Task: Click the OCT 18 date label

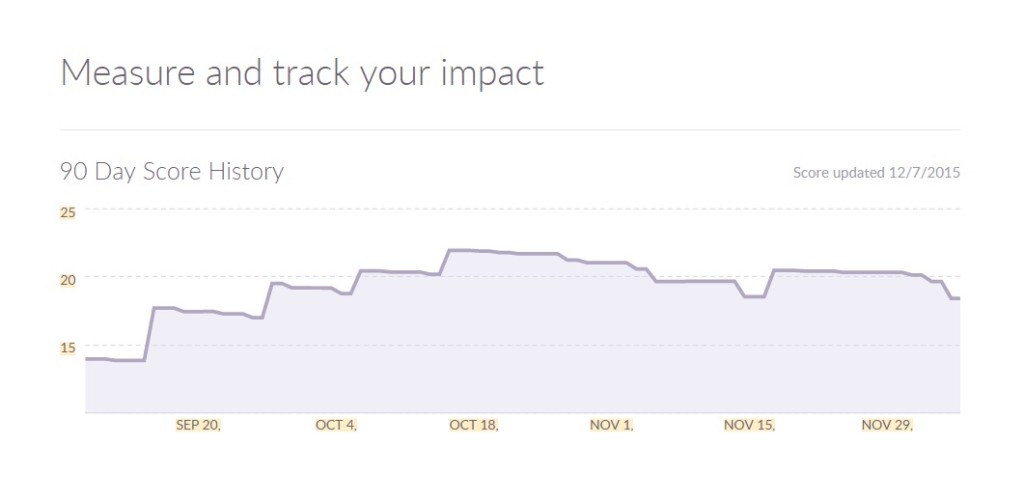Action: coord(474,425)
